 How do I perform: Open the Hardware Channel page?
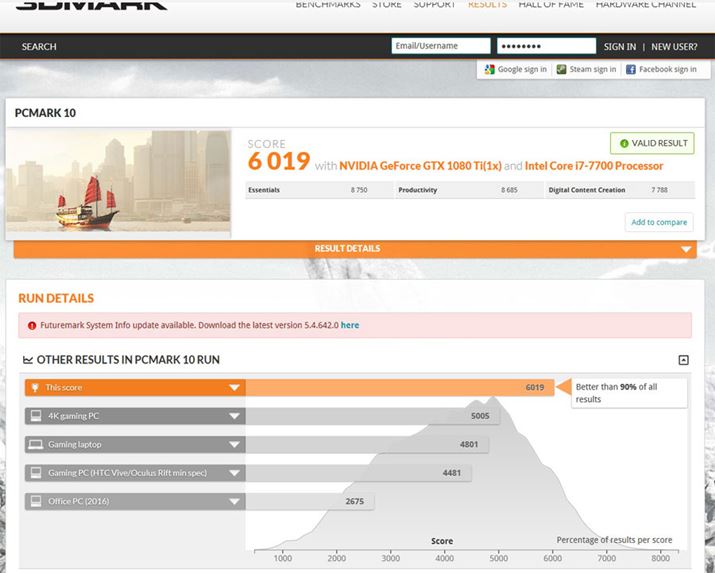click(646, 5)
